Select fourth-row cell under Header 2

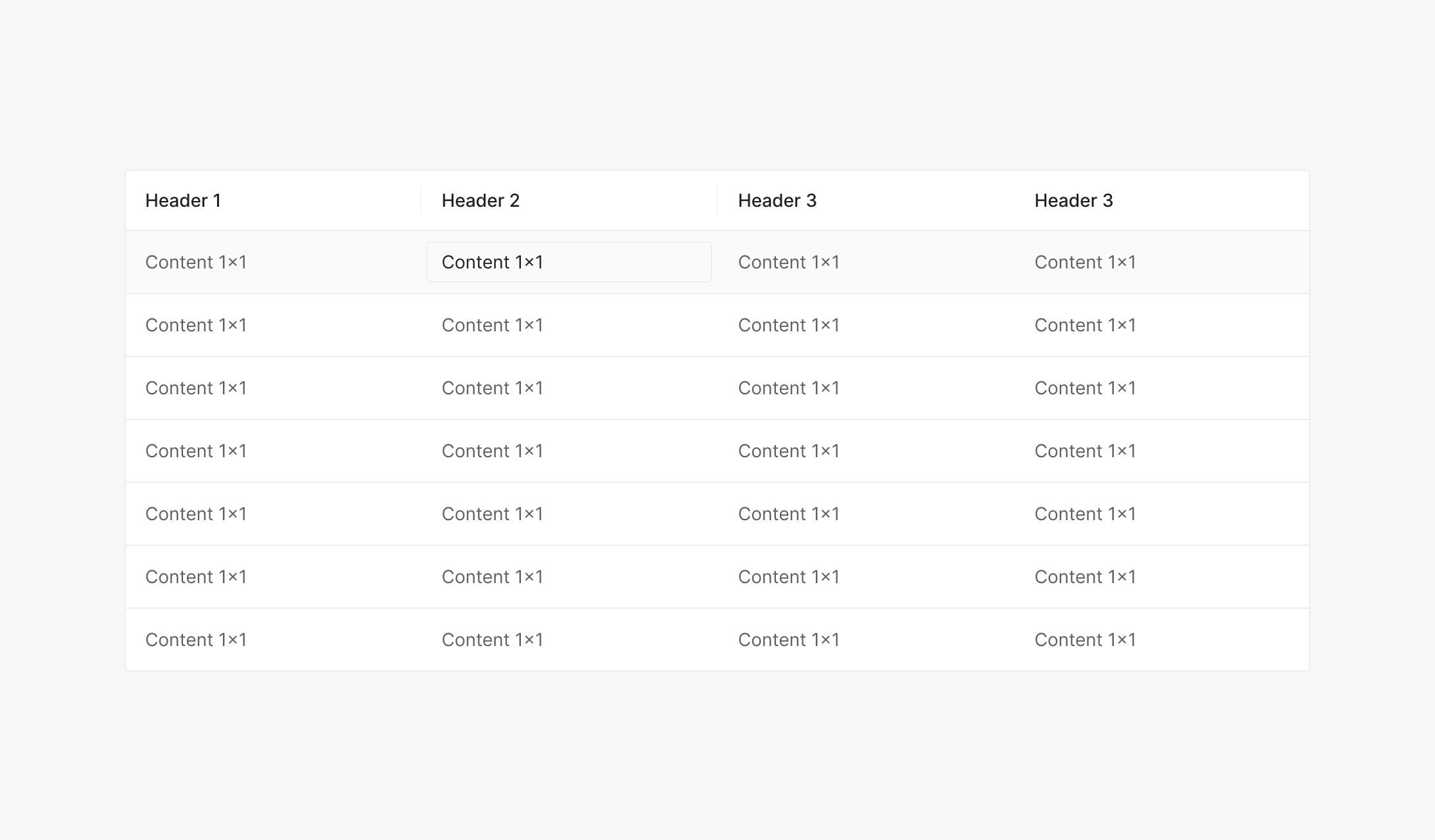492,451
